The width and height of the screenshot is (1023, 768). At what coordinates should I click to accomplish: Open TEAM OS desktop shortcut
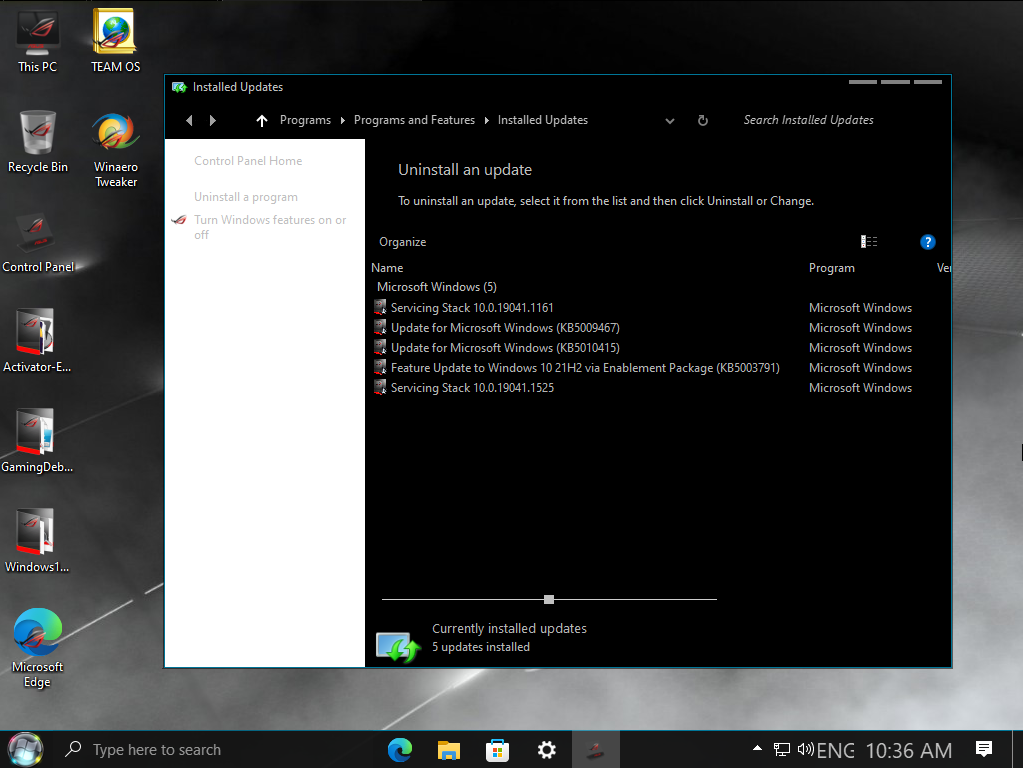tap(115, 40)
